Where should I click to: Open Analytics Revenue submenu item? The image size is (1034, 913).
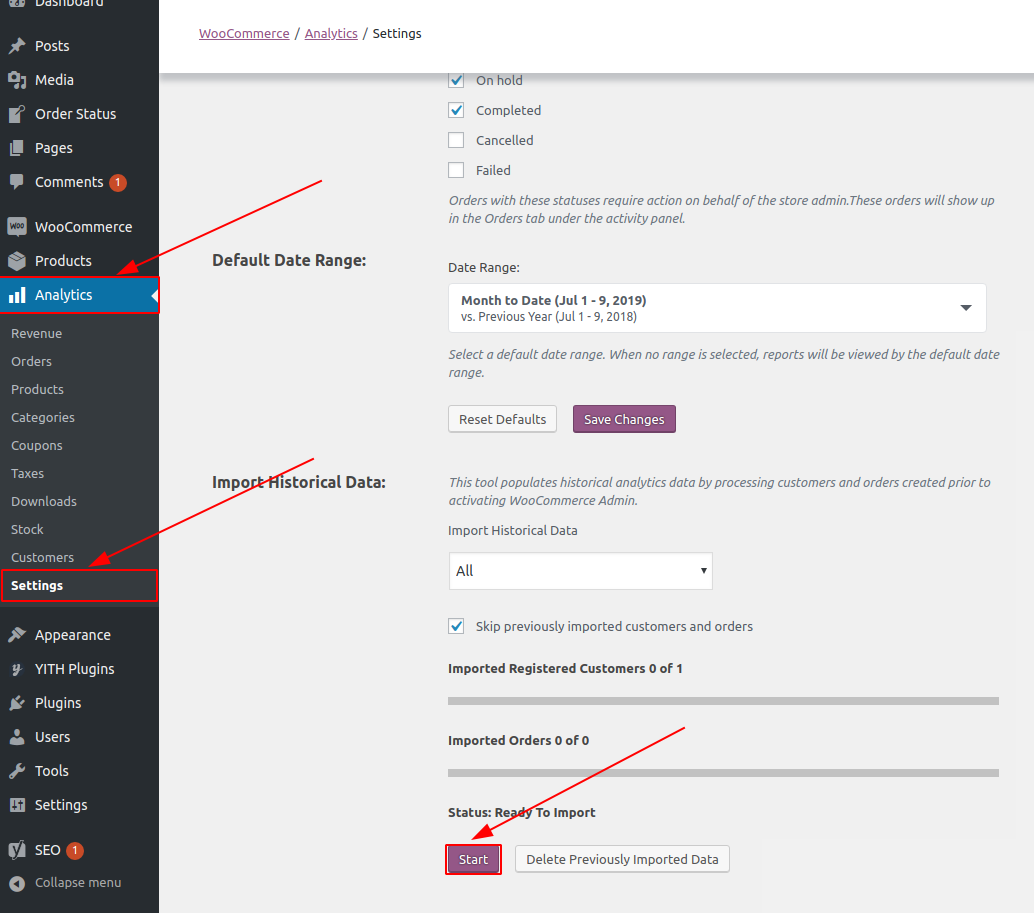click(36, 334)
